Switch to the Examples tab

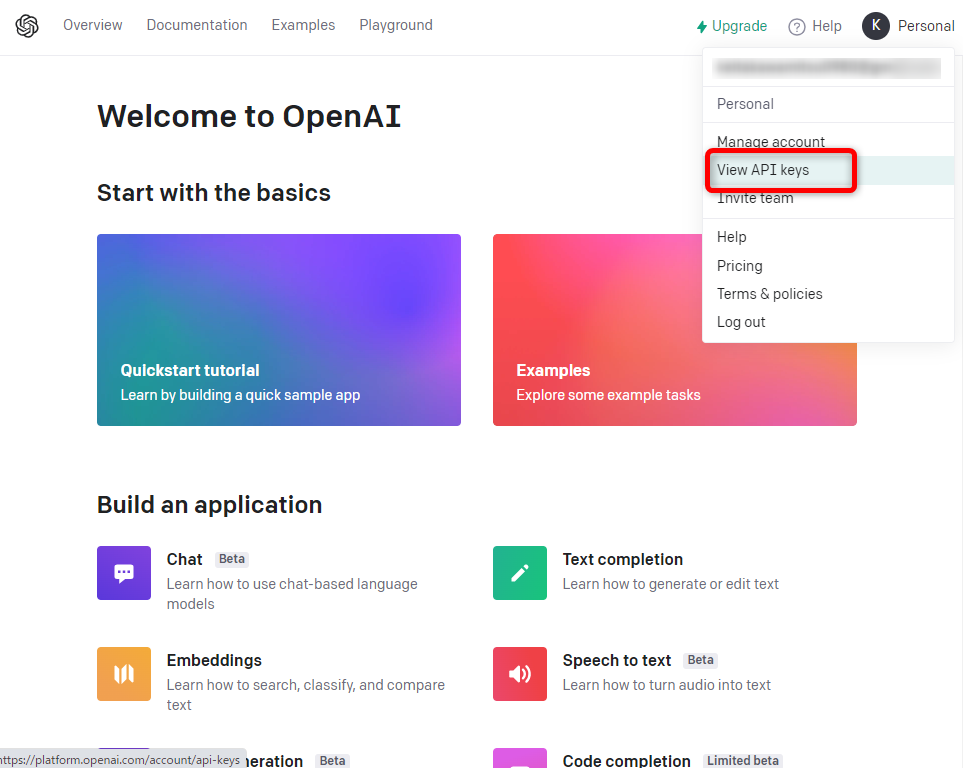point(303,25)
